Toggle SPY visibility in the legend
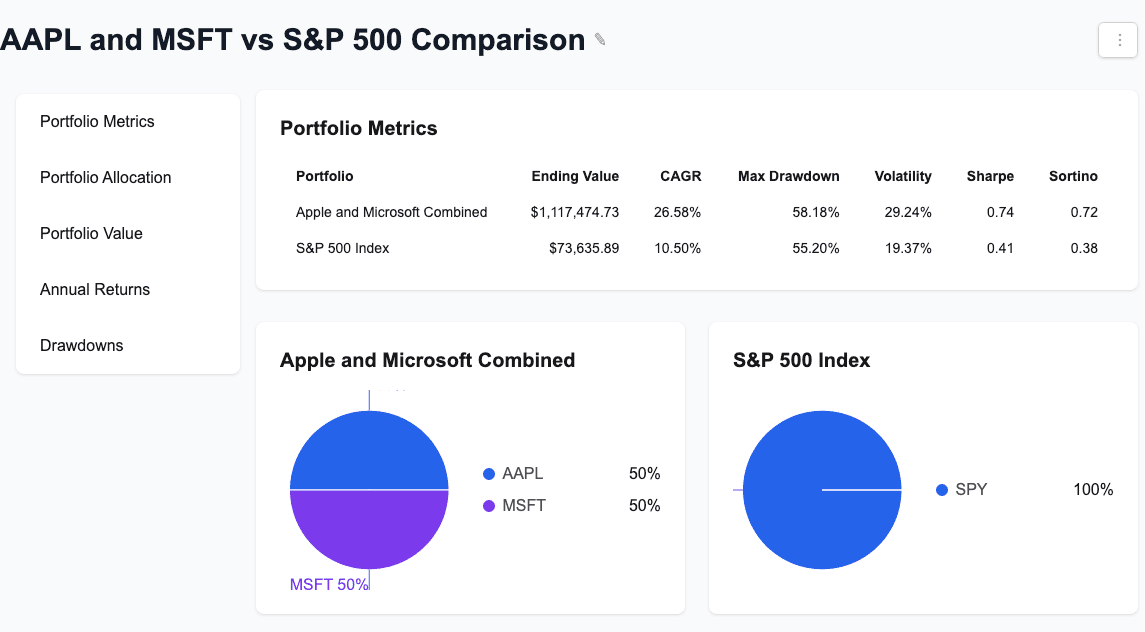Viewport: 1145px width, 632px height. [969, 489]
